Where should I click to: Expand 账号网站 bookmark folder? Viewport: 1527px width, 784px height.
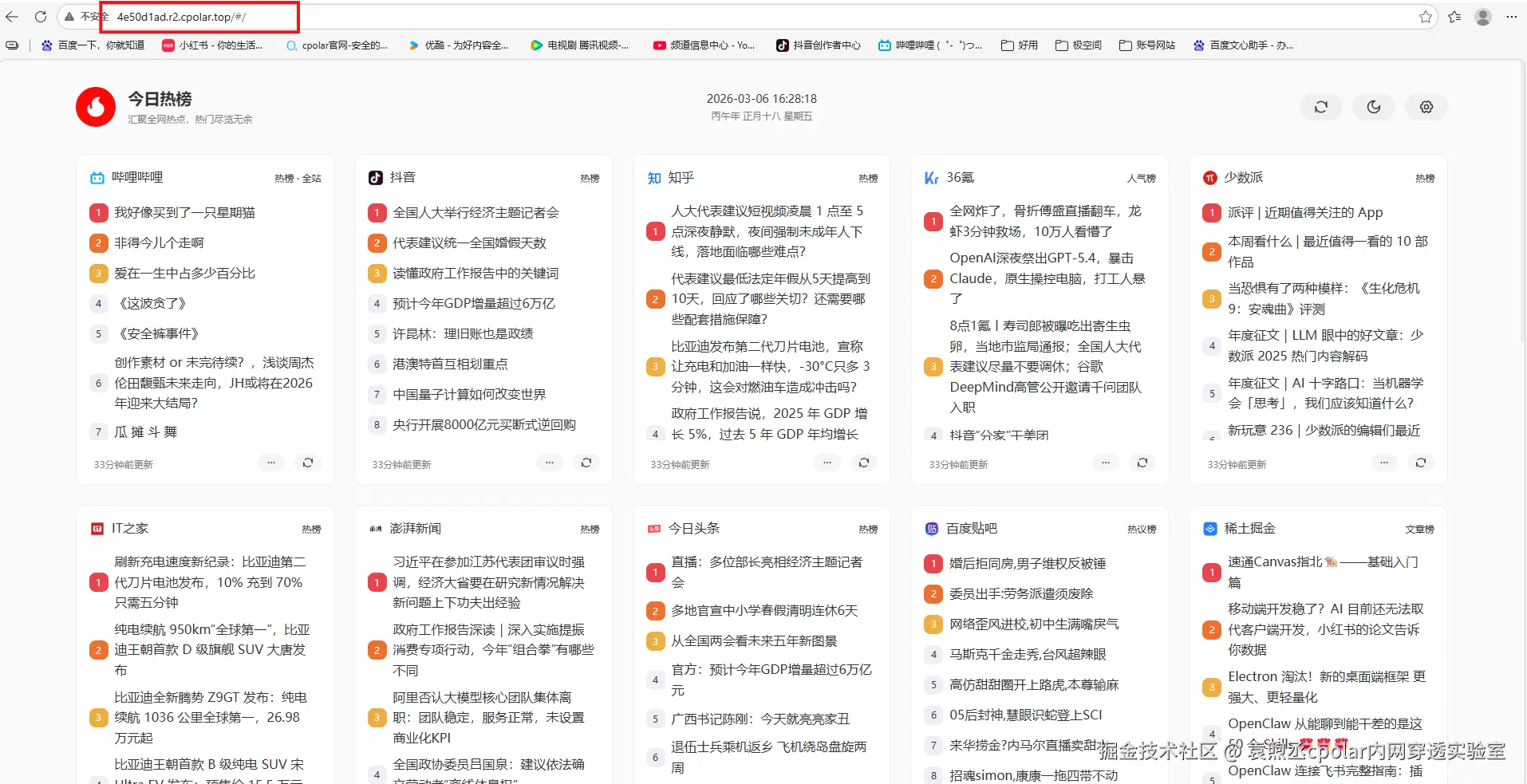1148,45
